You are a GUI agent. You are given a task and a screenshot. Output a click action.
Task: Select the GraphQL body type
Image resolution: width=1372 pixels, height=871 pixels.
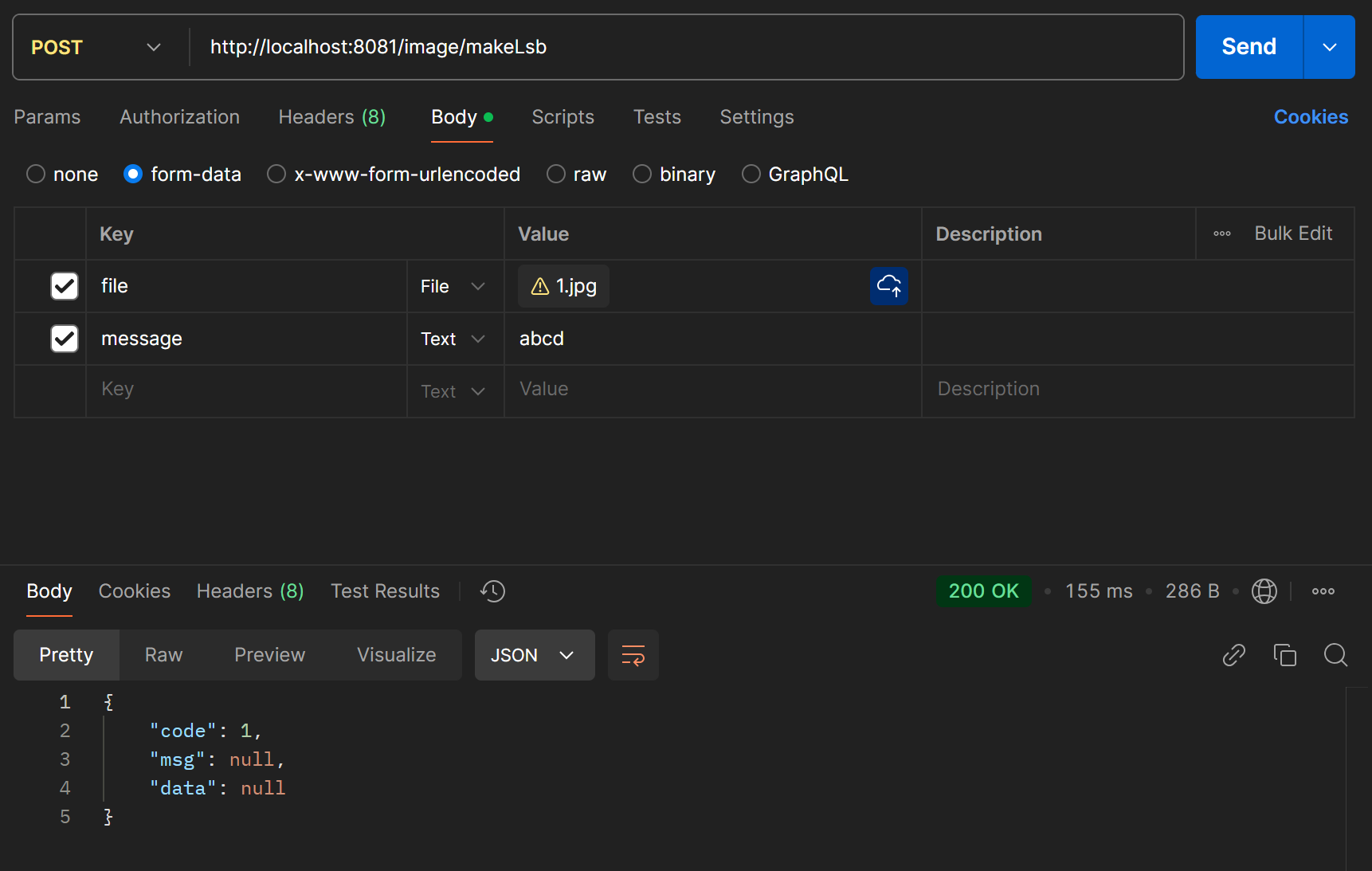click(x=751, y=174)
